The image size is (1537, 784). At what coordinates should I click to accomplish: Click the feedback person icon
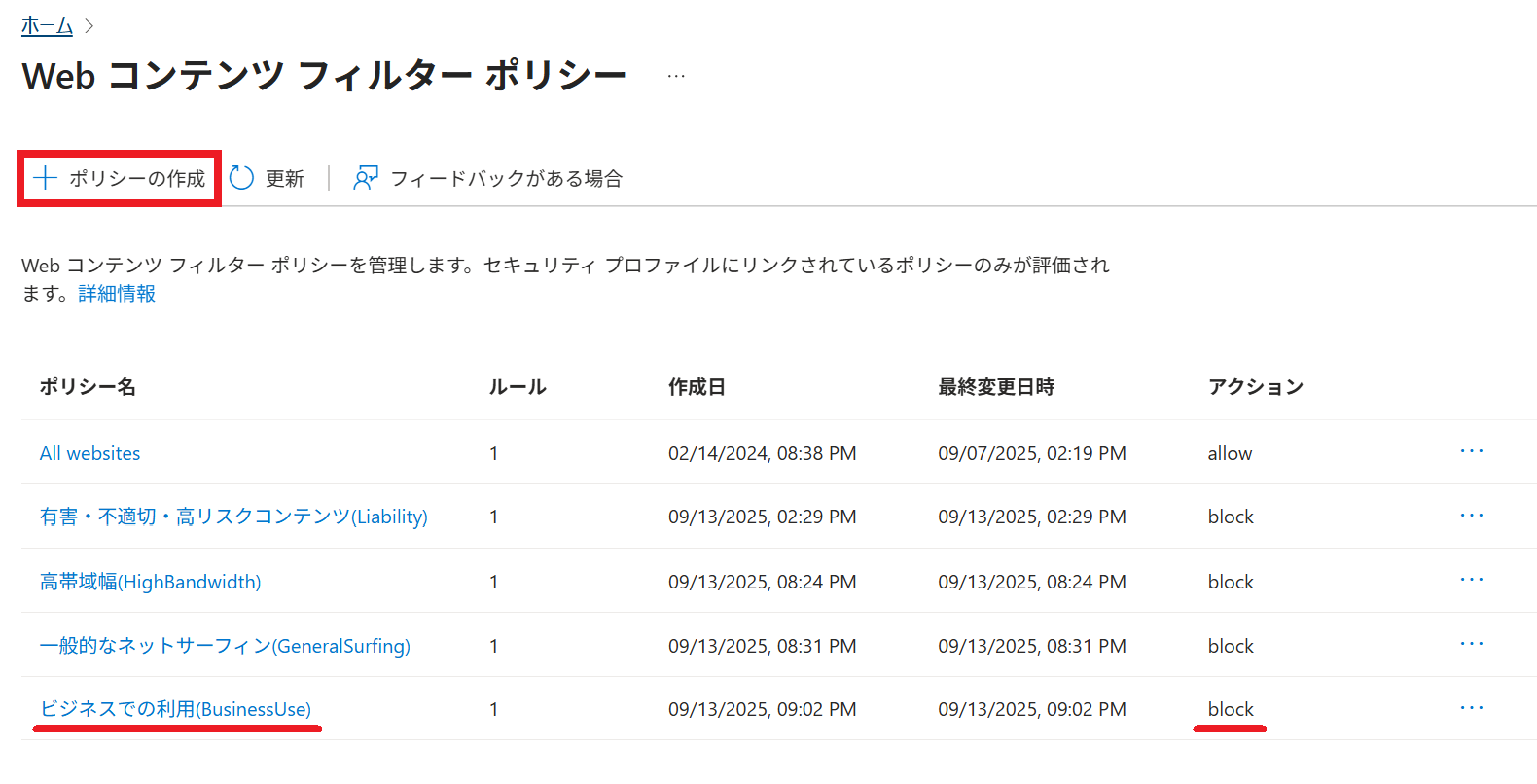[366, 178]
